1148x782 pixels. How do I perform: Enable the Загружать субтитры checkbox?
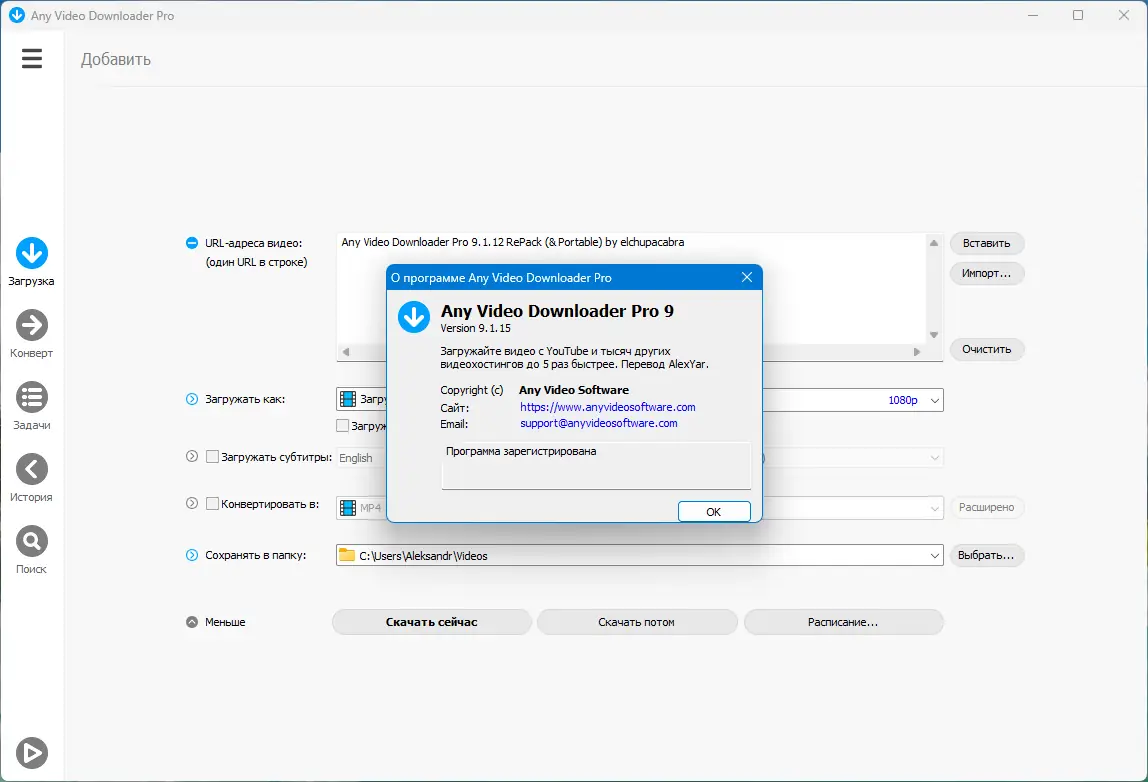tap(212, 456)
